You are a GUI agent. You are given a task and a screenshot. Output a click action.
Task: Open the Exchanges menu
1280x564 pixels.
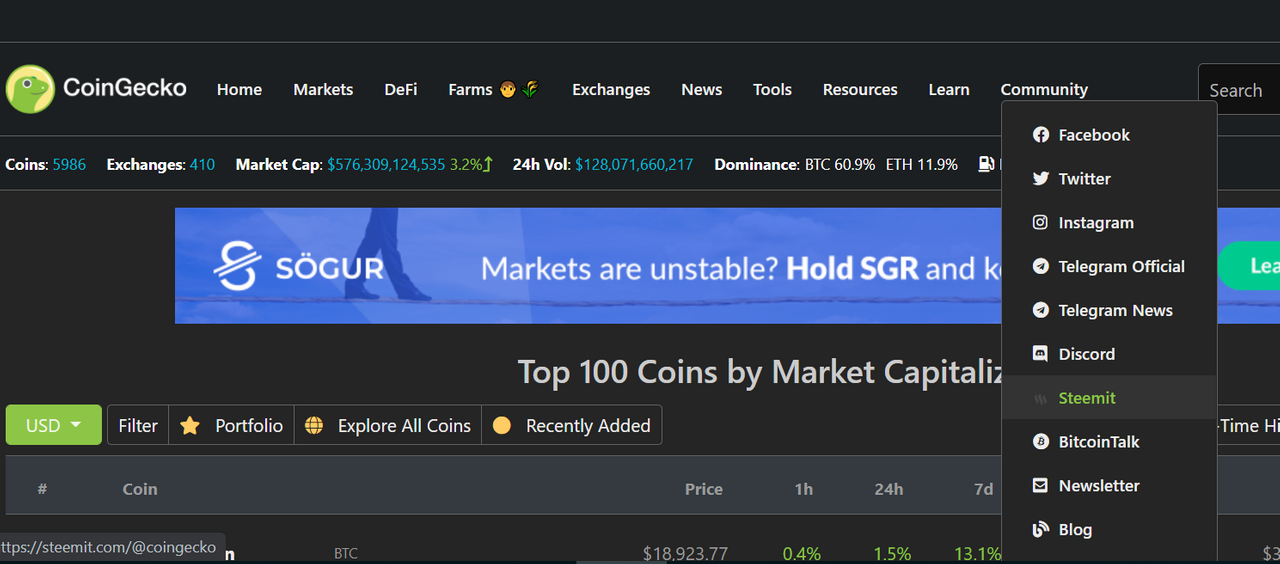point(611,90)
